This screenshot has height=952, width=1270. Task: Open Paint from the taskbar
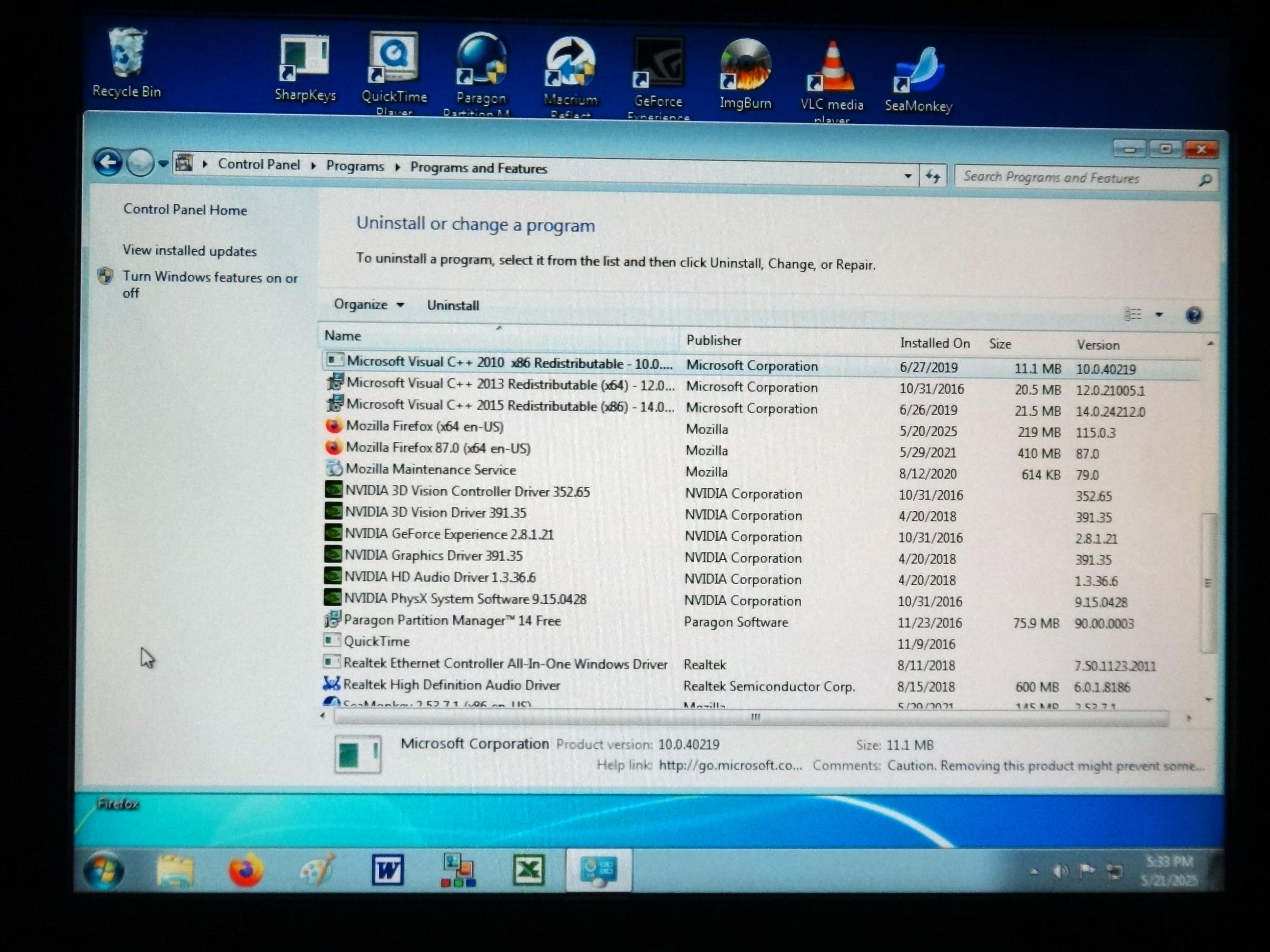[x=317, y=870]
